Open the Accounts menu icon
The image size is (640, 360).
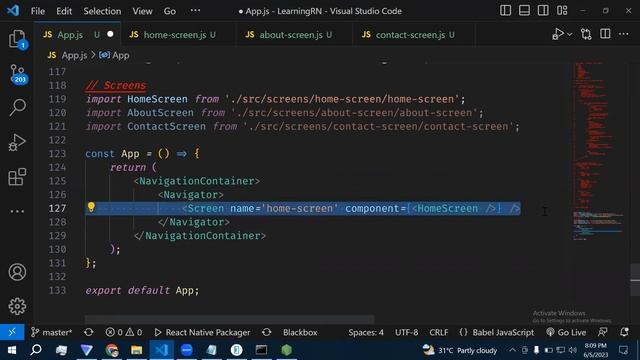(x=17, y=272)
